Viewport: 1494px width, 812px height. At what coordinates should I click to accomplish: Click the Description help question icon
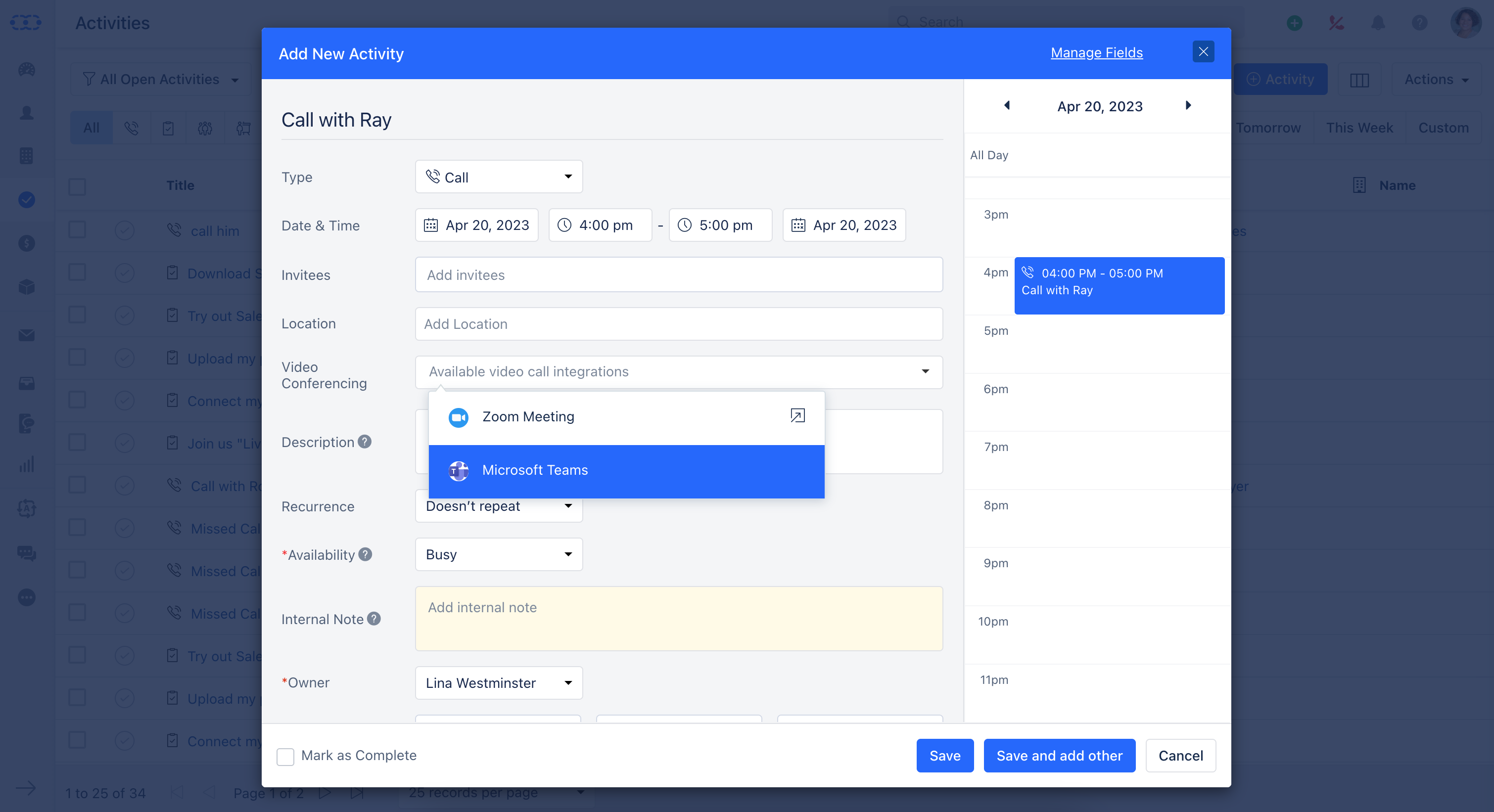pyautogui.click(x=364, y=442)
